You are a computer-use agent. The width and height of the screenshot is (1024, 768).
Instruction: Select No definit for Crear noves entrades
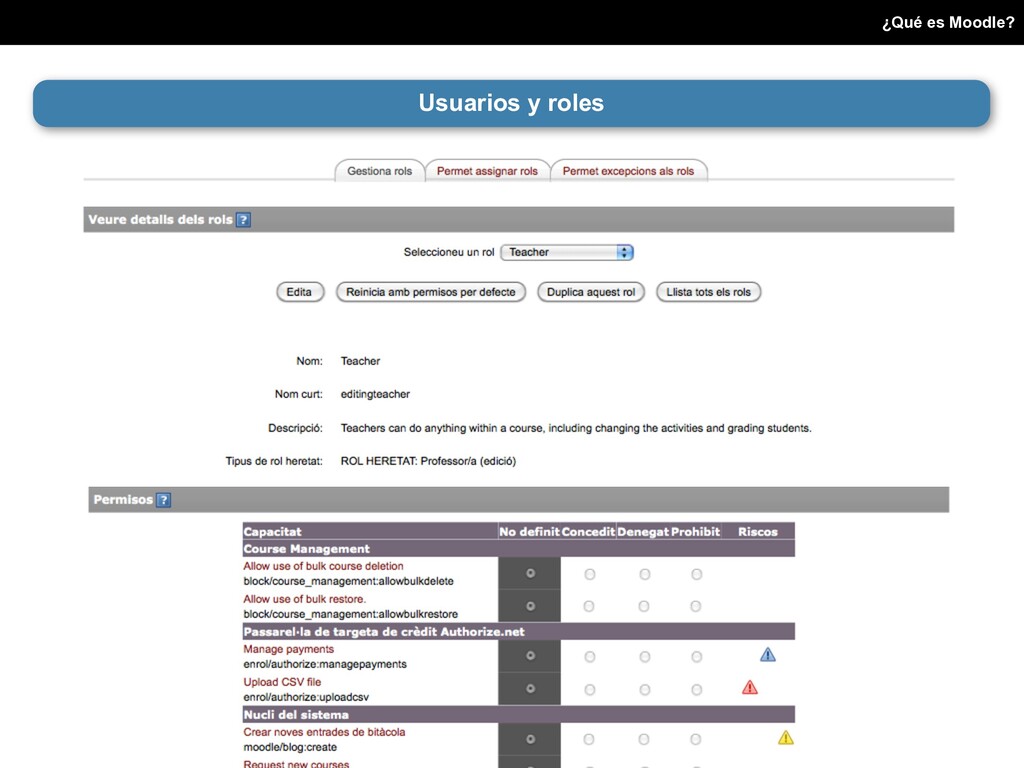[530, 739]
